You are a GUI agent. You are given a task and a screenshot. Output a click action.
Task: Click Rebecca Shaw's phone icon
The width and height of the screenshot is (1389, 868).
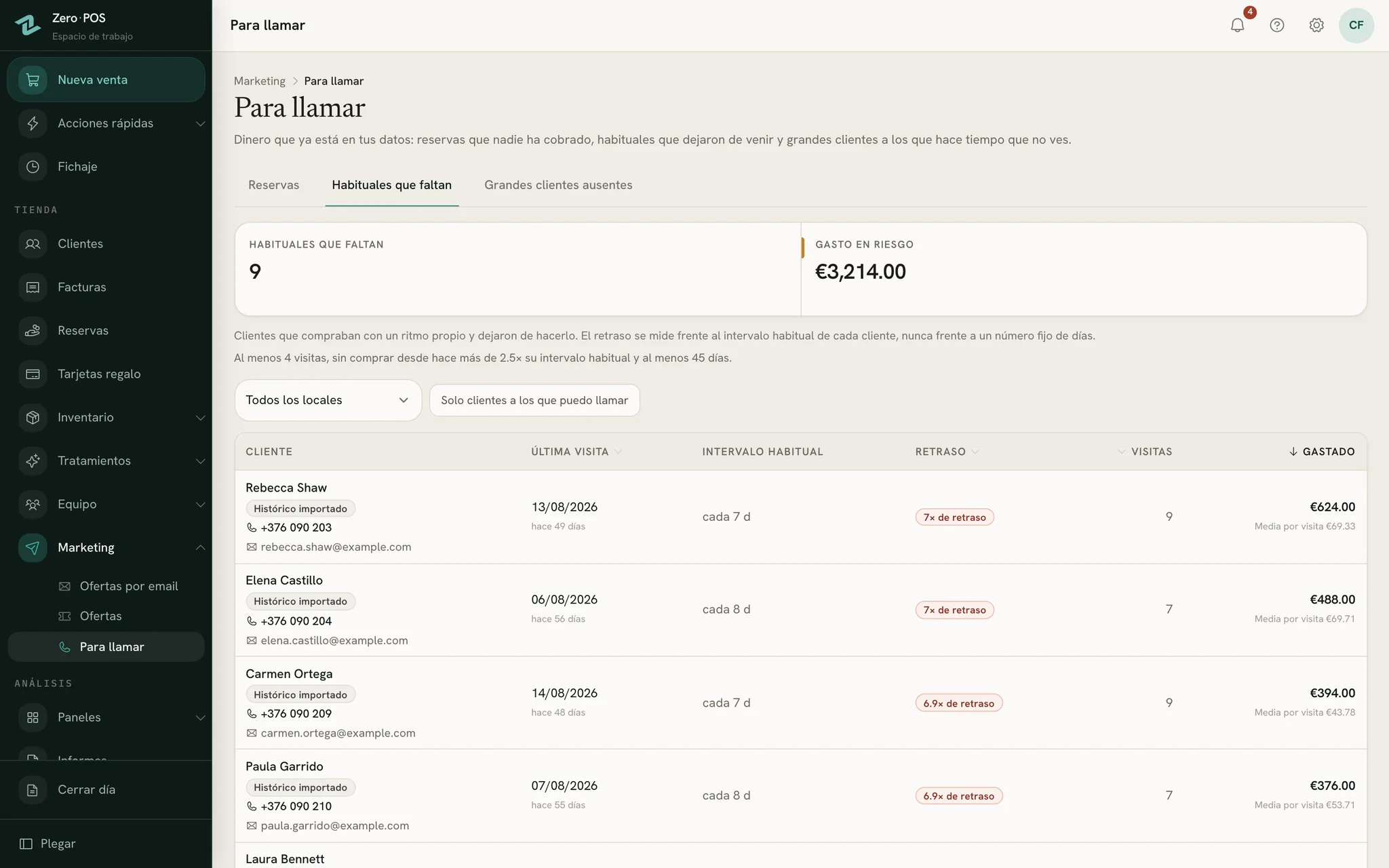(252, 528)
